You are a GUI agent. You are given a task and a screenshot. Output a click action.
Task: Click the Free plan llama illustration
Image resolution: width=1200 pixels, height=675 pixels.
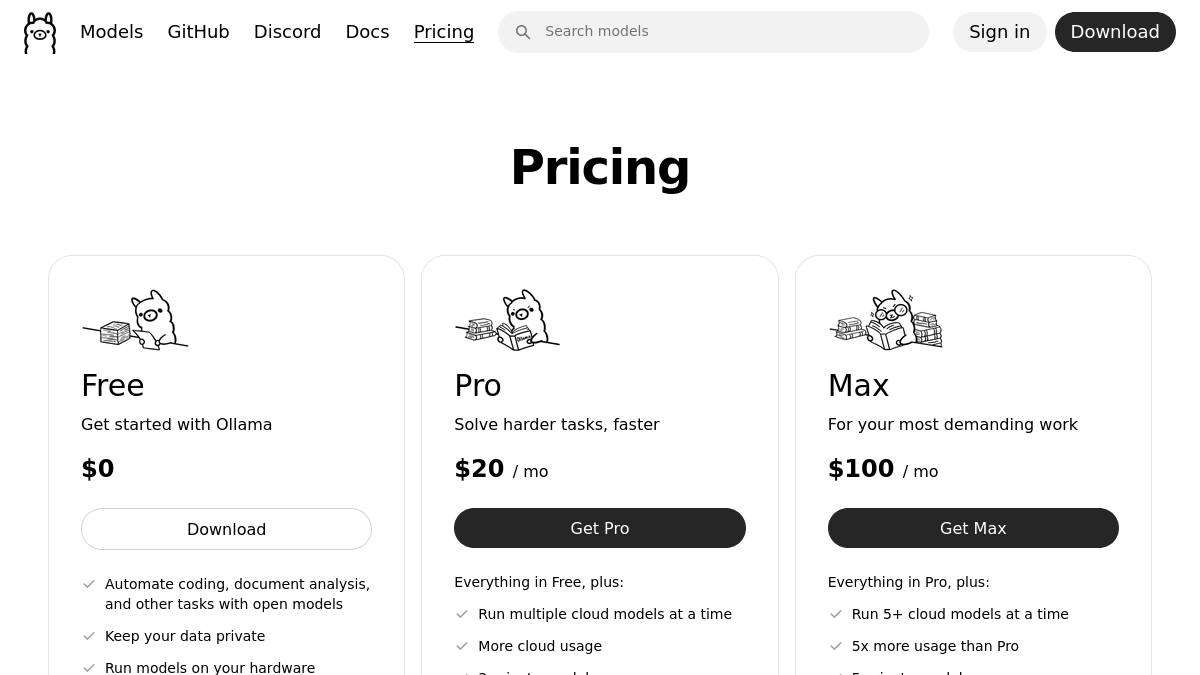[136, 320]
